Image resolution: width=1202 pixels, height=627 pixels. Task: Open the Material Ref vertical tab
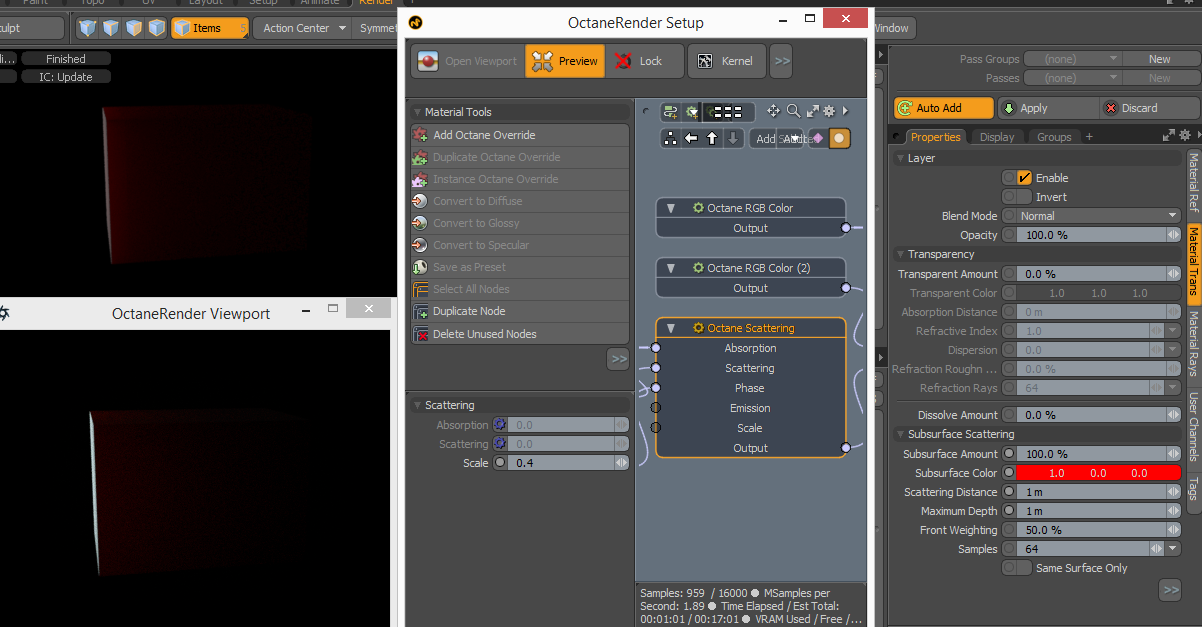[1193, 184]
